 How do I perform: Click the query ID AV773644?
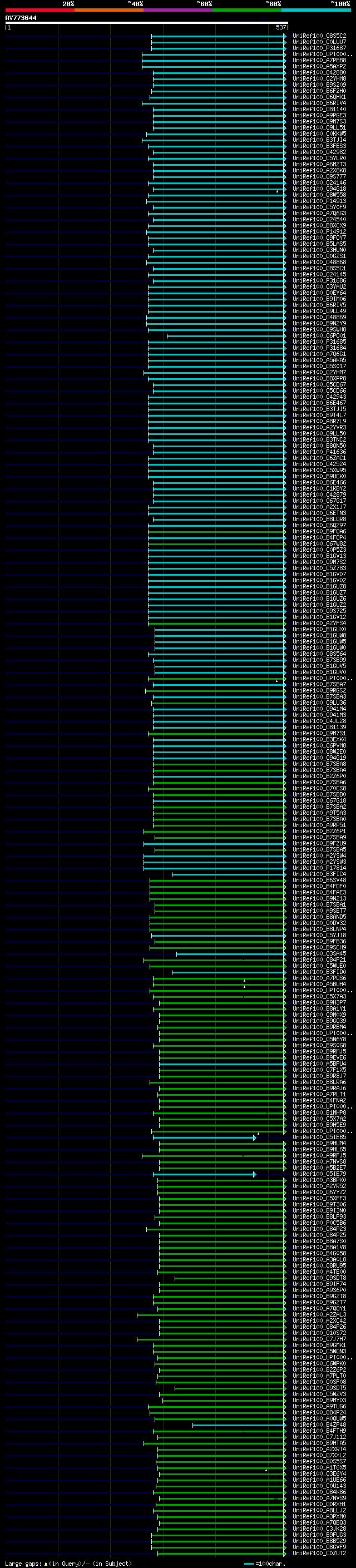21,18
